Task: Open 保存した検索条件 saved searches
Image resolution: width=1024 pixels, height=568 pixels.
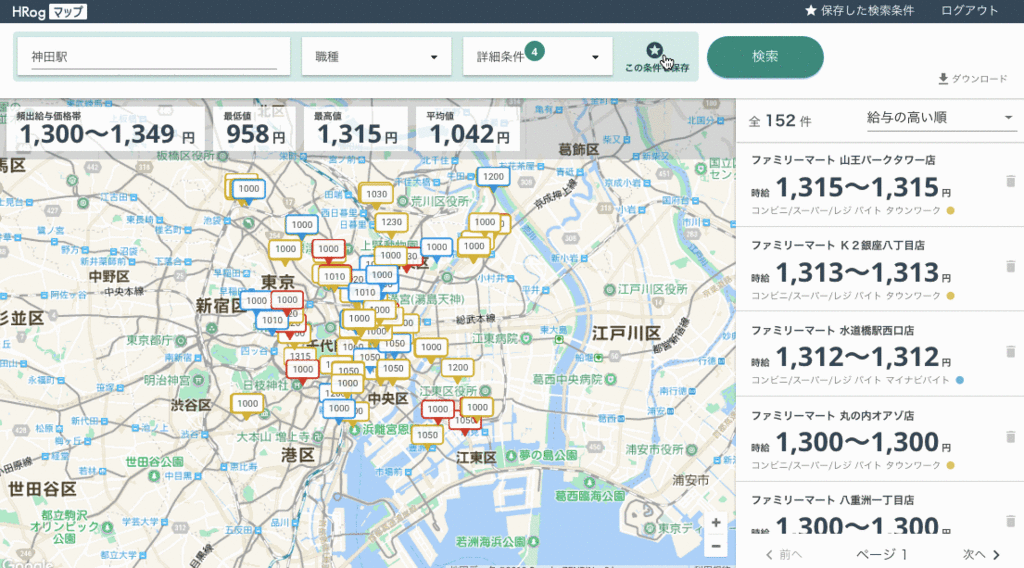Action: (x=859, y=10)
